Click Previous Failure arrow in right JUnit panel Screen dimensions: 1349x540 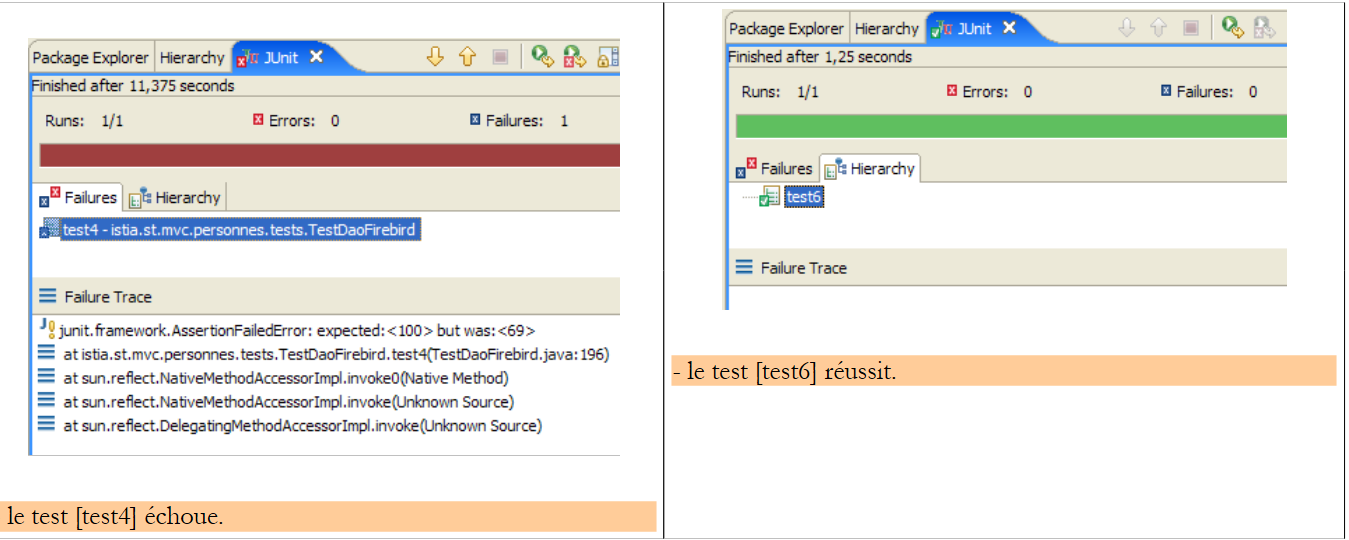[1158, 28]
